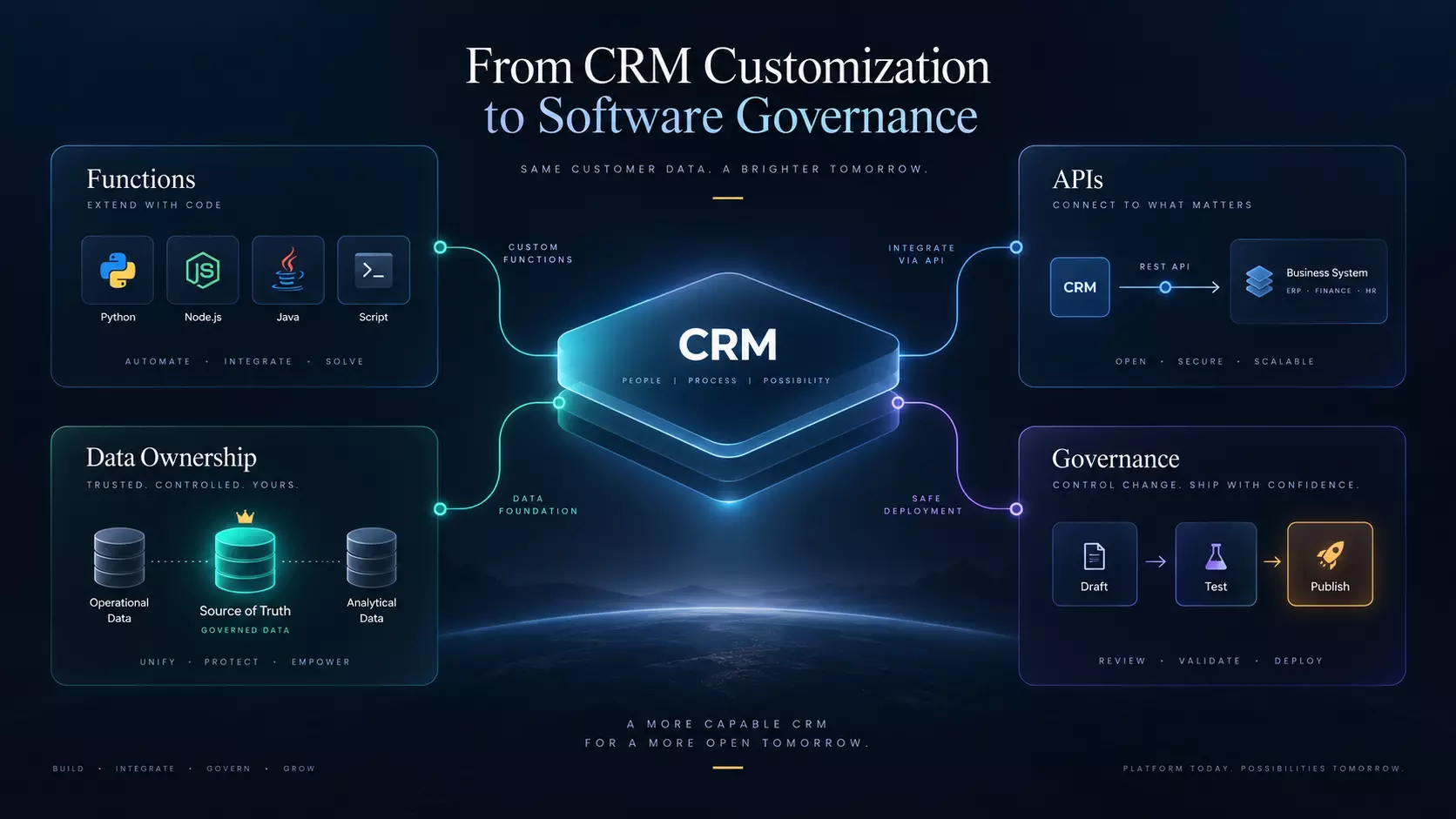Click "BUILD · INTEGRATE · GOVERN · GROW" text
This screenshot has height=819, width=1456.
click(184, 769)
